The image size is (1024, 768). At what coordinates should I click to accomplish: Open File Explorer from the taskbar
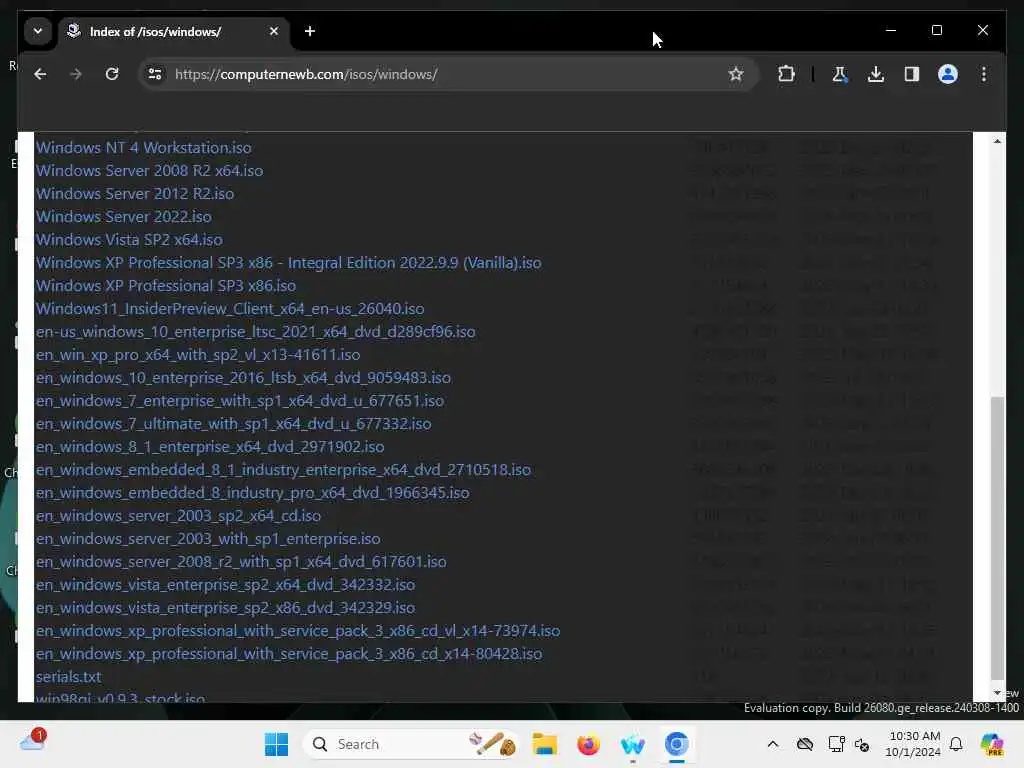pos(544,744)
